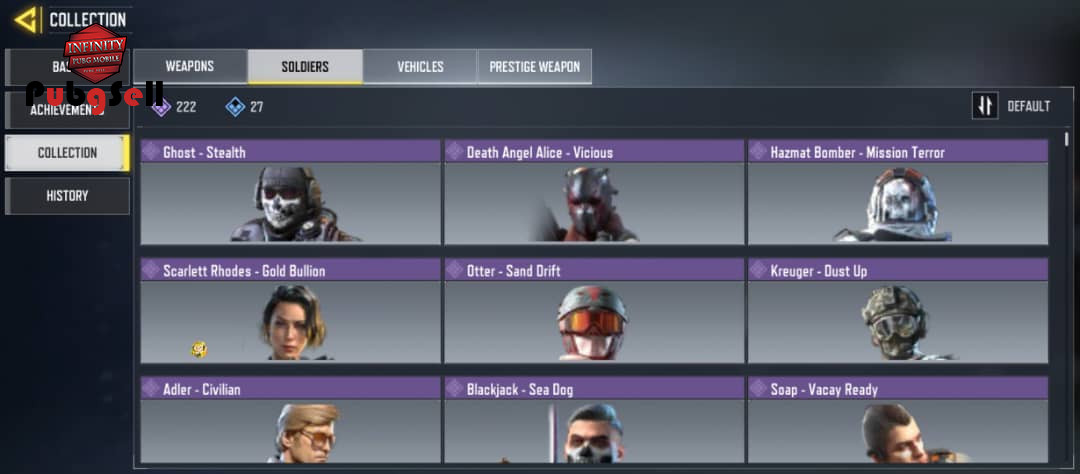This screenshot has width=1080, height=474.
Task: Click the blue rare currency icon
Action: [236, 107]
